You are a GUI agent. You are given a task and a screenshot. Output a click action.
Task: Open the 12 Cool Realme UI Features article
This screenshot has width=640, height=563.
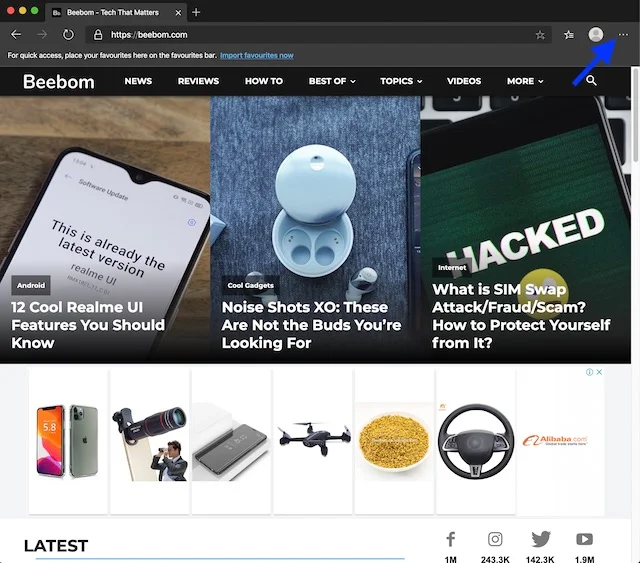pyautogui.click(x=88, y=325)
